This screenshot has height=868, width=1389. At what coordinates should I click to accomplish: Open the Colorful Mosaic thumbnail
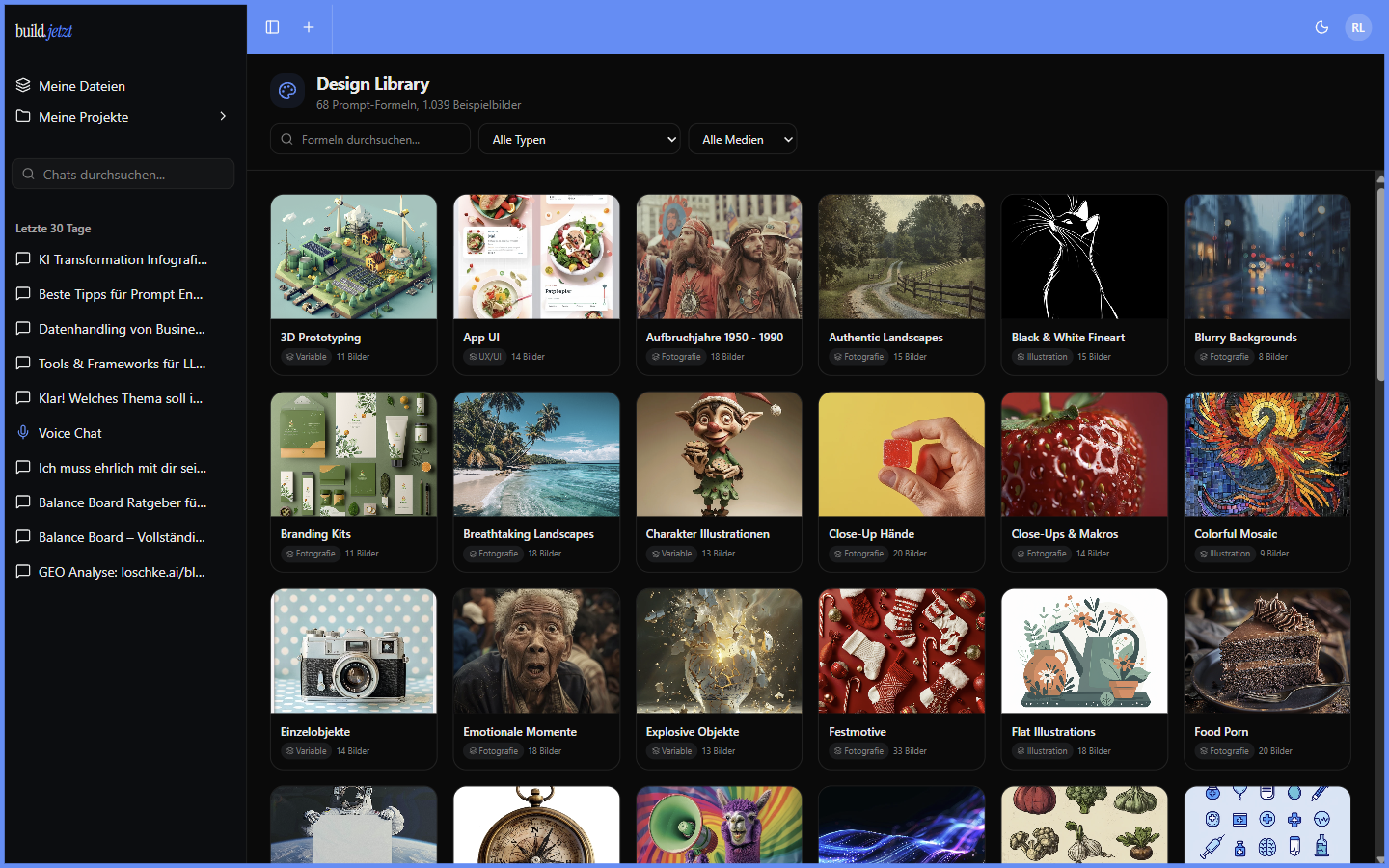1267,454
